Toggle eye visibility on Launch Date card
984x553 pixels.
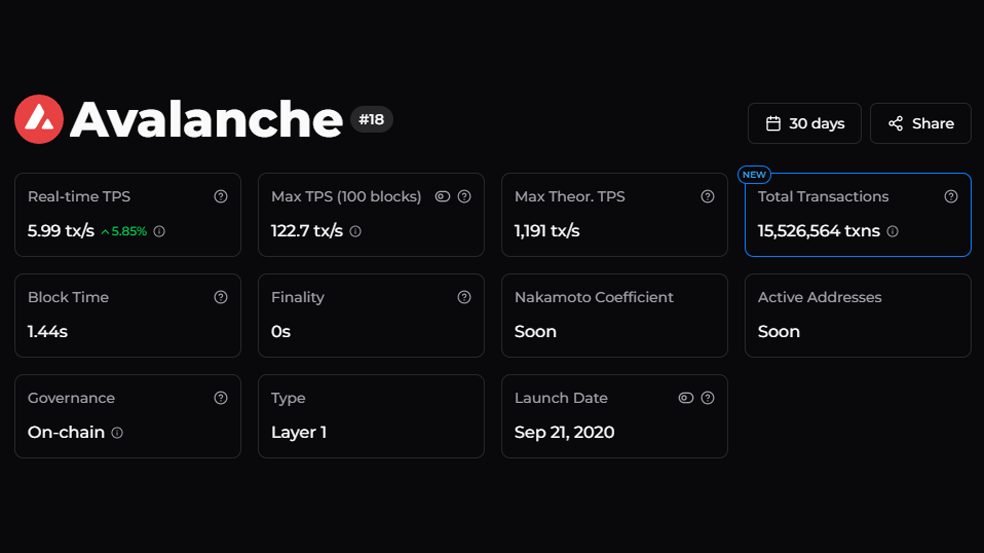click(686, 398)
